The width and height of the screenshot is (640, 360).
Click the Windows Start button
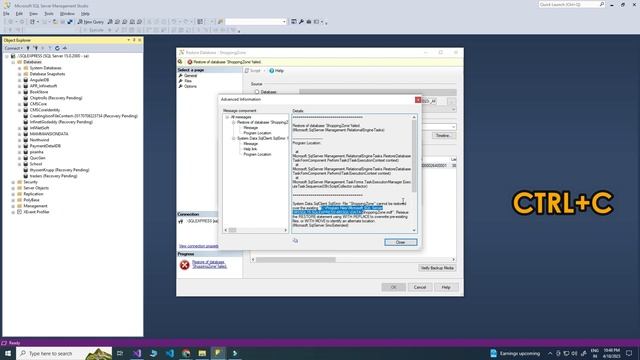(x=8, y=353)
